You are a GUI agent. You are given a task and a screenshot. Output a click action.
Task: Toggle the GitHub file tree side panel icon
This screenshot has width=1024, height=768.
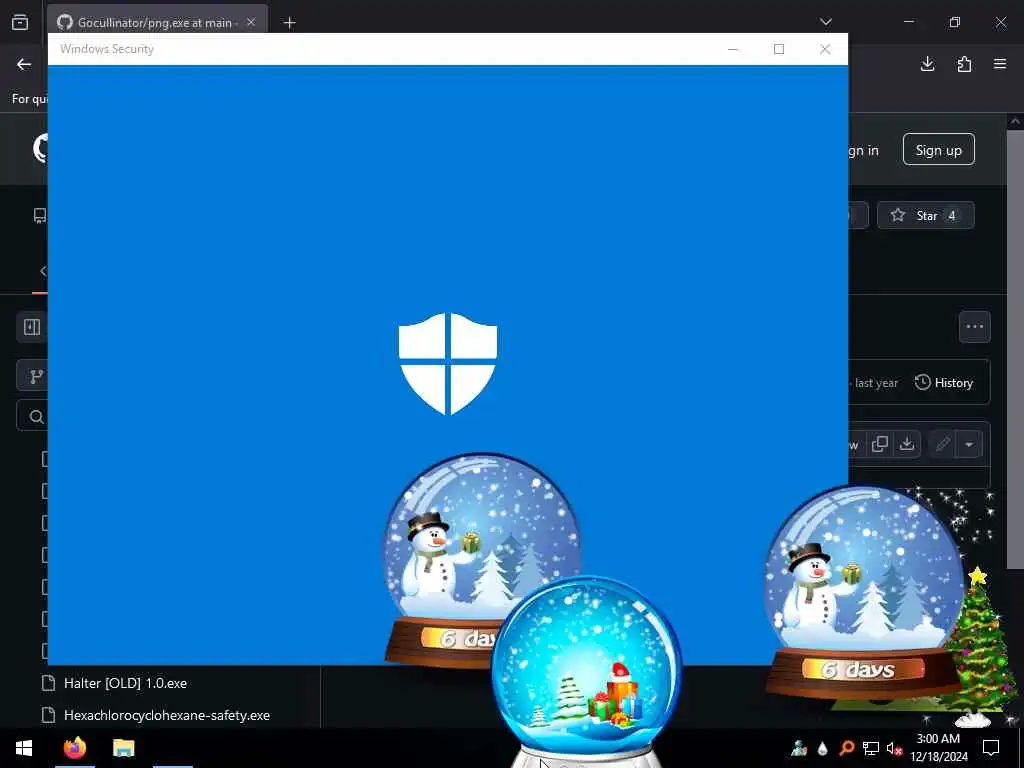tap(32, 327)
